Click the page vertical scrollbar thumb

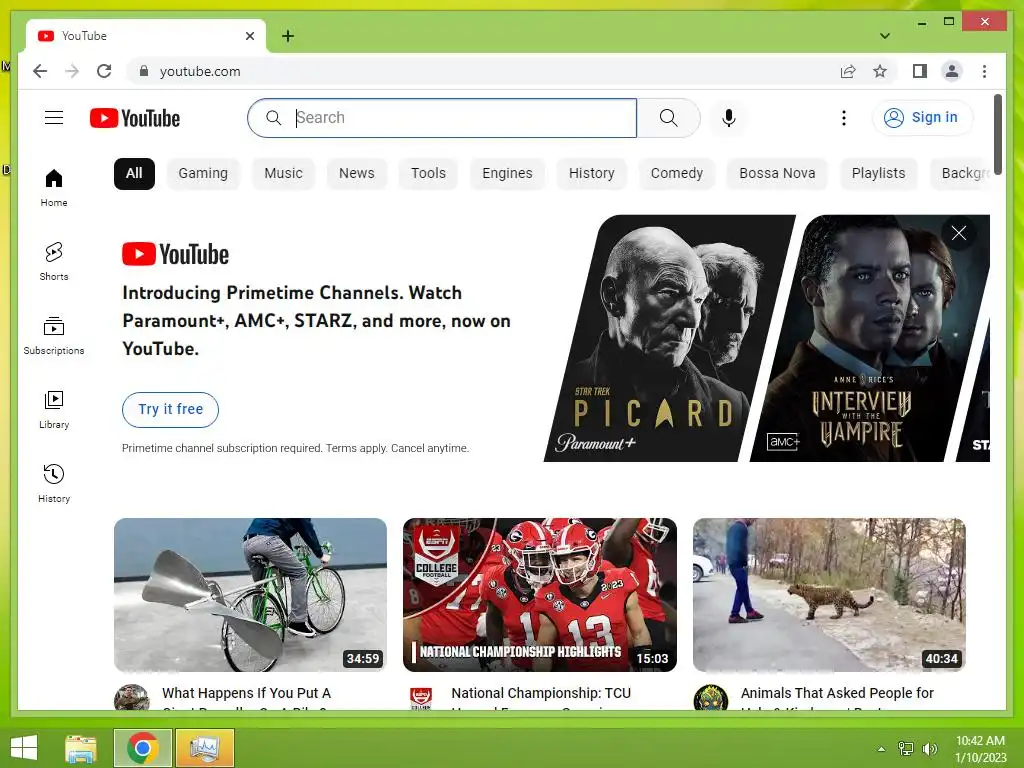(997, 134)
